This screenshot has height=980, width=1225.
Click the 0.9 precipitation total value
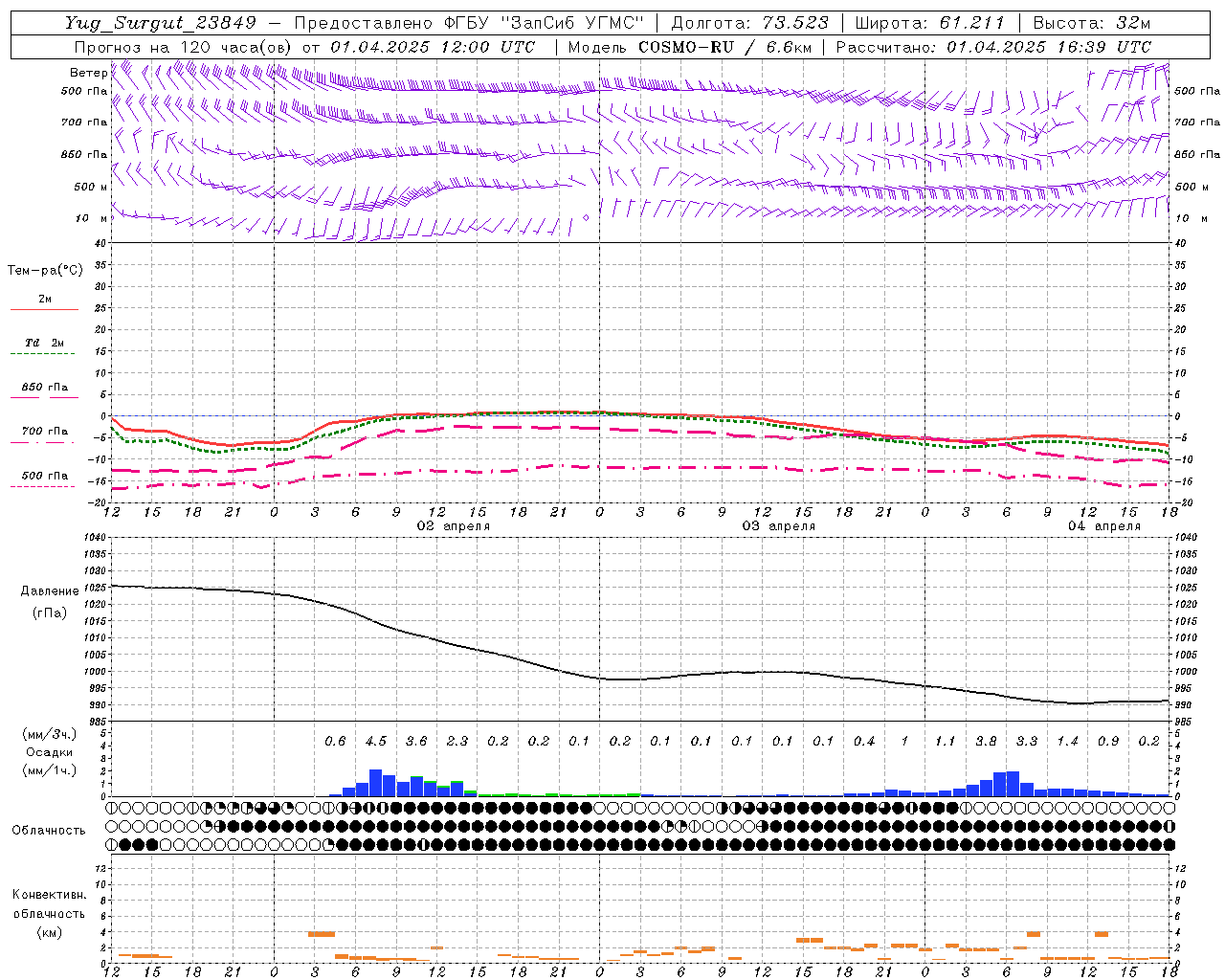[1108, 742]
